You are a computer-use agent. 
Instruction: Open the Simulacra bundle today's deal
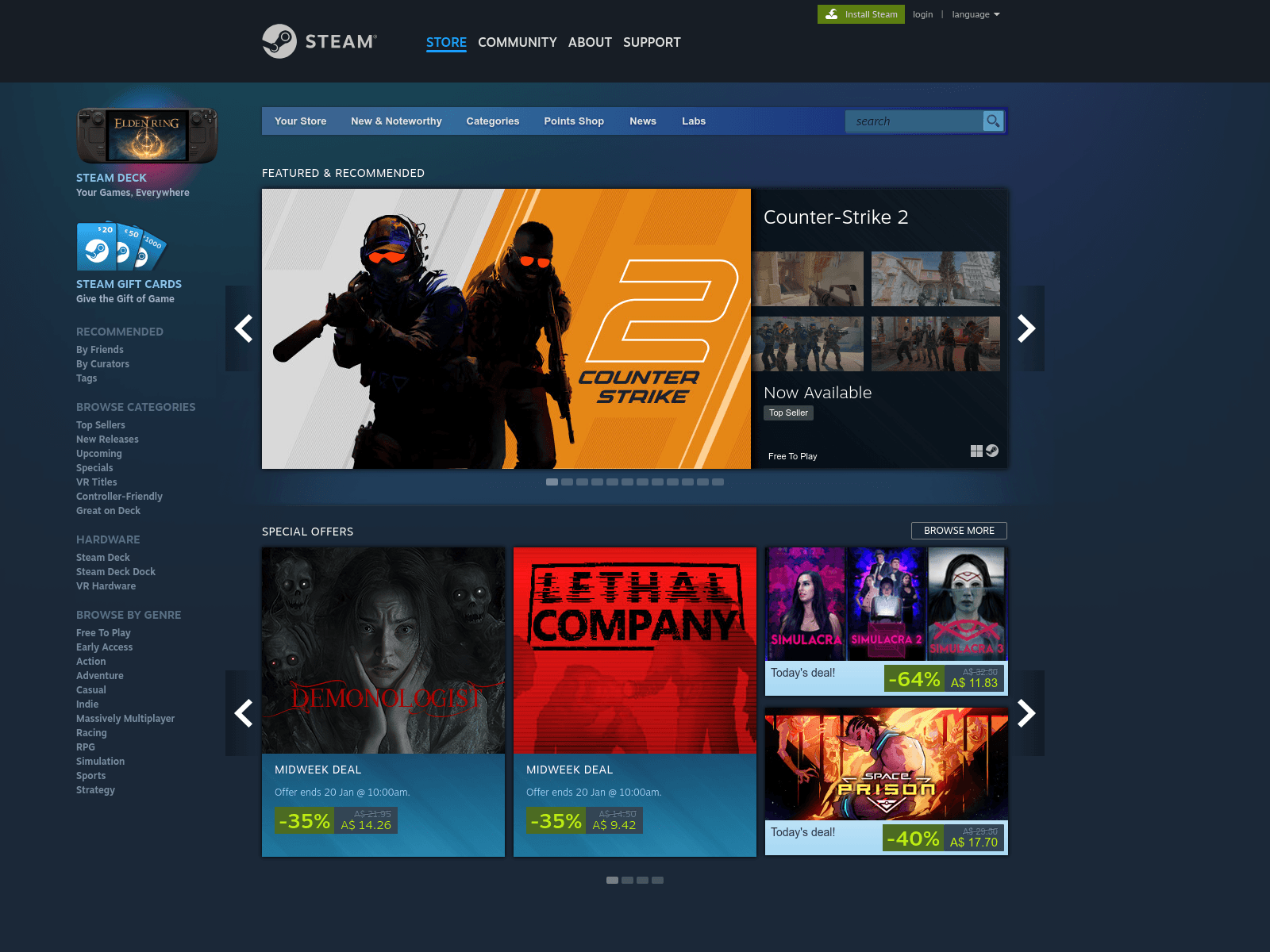887,621
